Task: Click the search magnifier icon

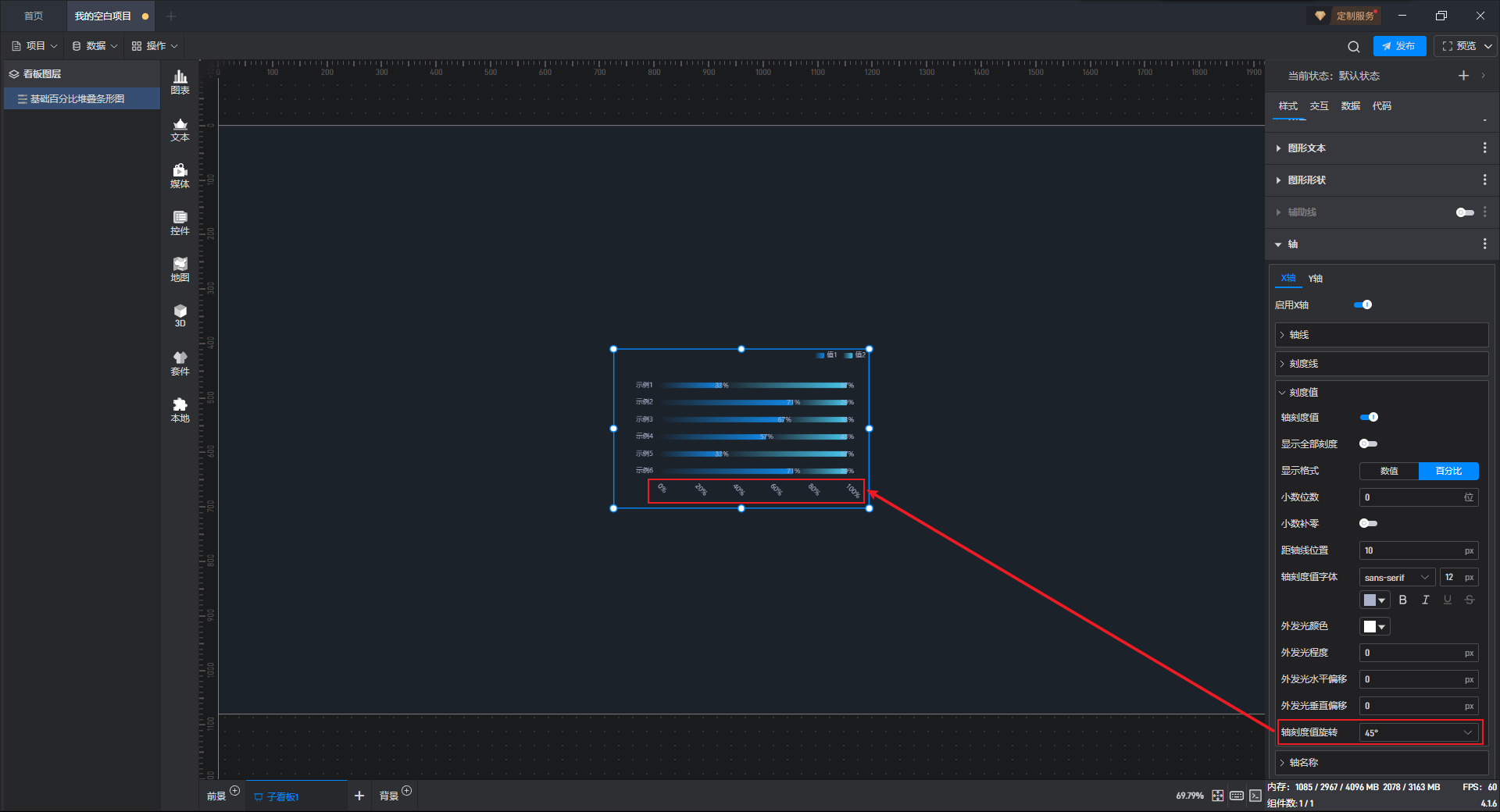Action: click(x=1354, y=46)
